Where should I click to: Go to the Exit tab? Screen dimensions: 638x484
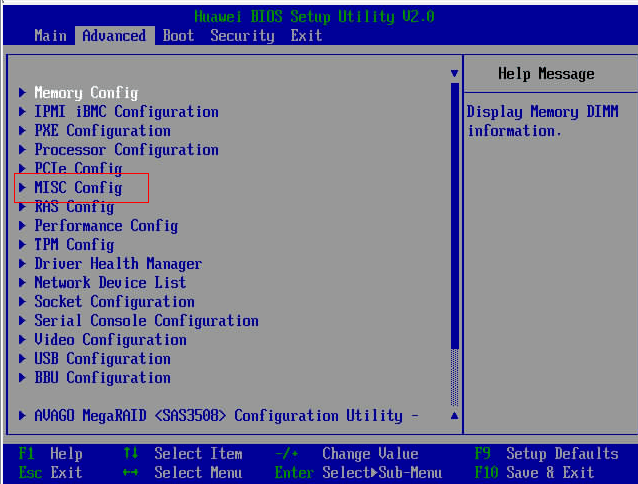click(306, 36)
